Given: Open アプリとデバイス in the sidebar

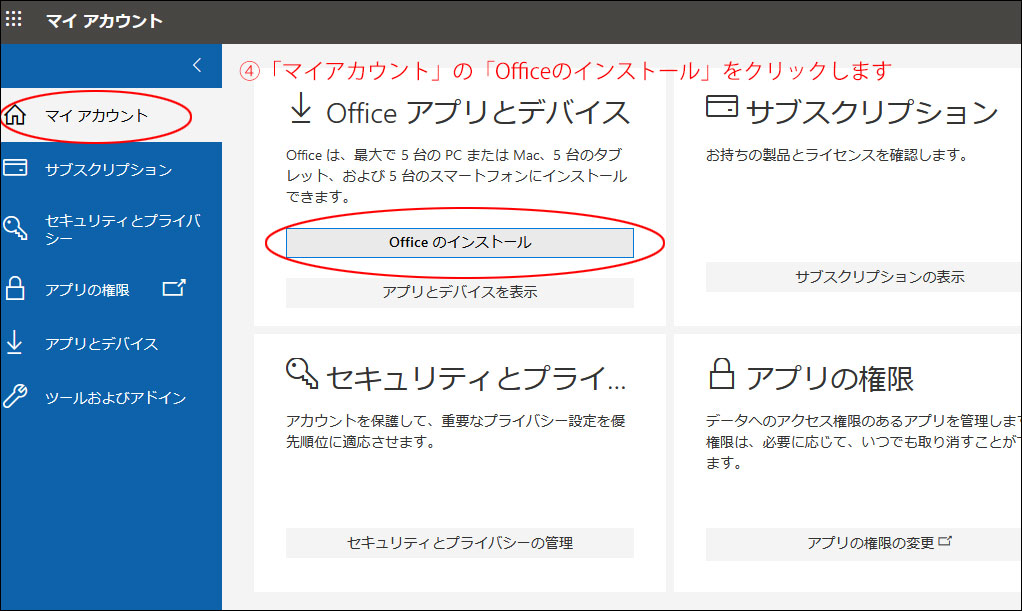Looking at the screenshot, I should [101, 344].
